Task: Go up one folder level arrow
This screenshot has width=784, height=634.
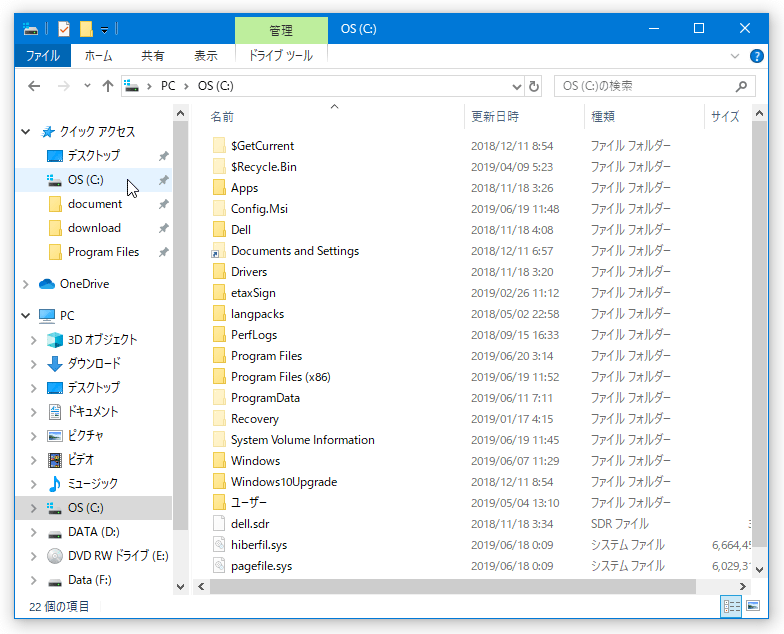Action: click(x=108, y=86)
